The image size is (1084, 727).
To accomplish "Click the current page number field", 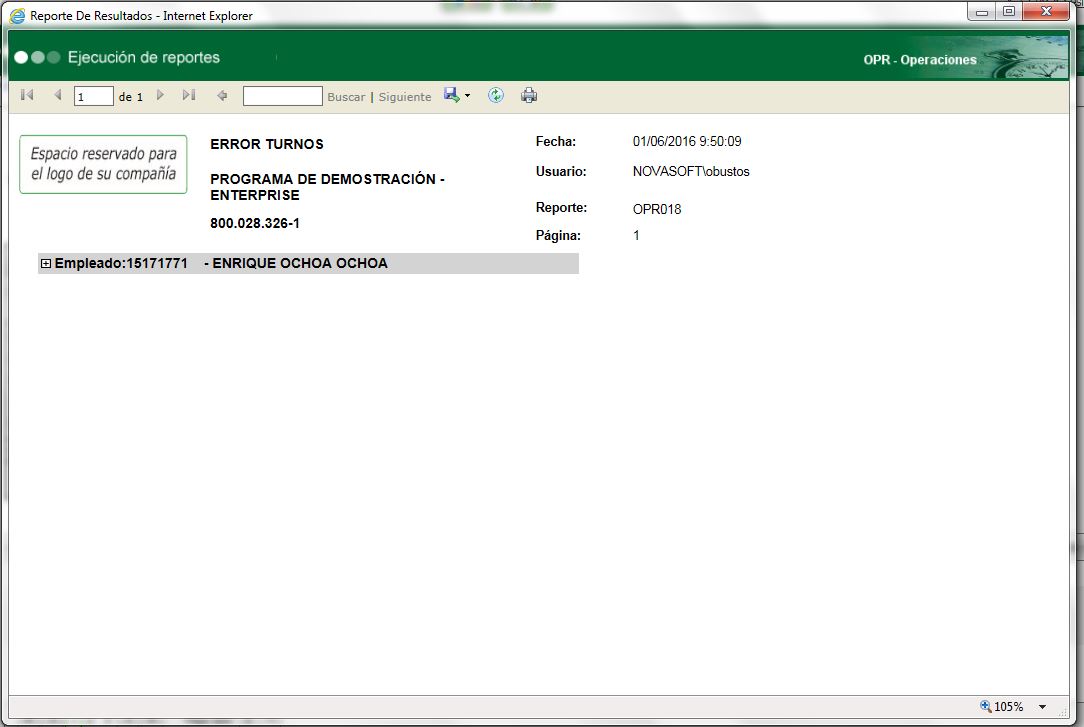I will tap(93, 96).
